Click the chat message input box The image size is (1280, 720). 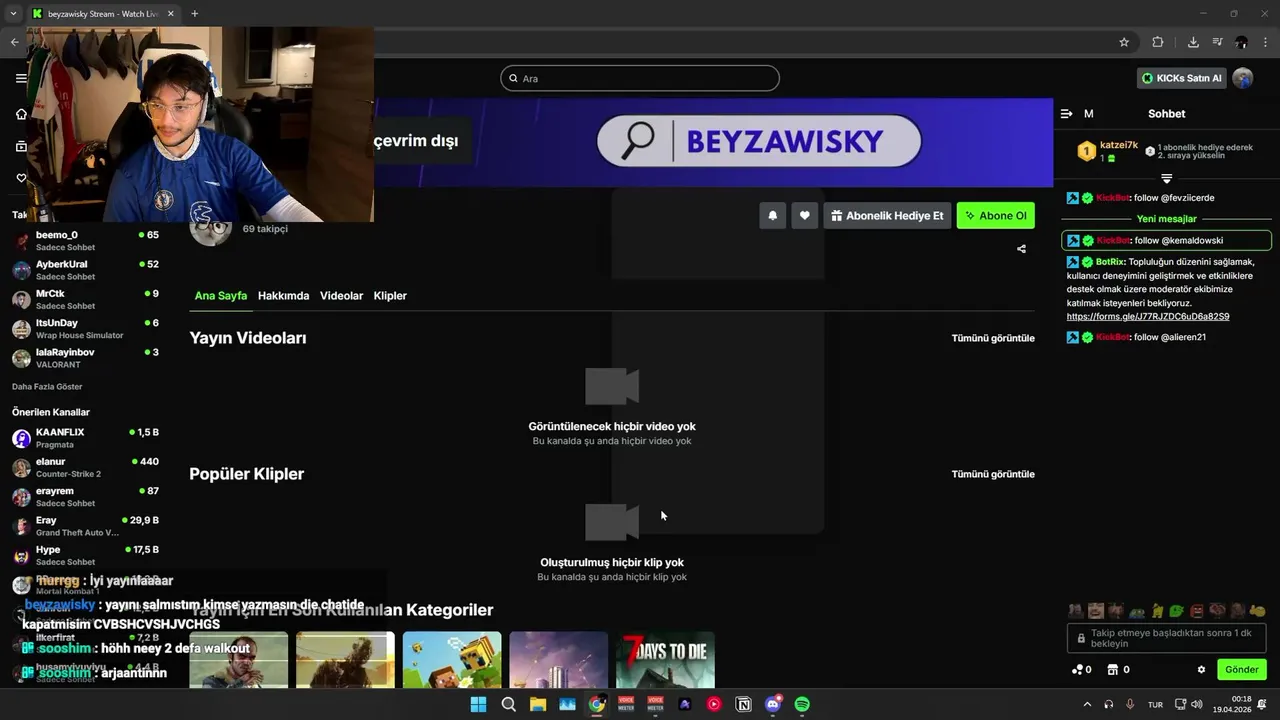1166,638
